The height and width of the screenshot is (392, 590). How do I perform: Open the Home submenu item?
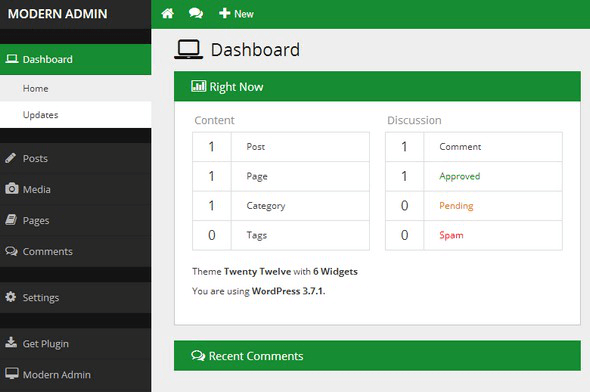coord(75,88)
